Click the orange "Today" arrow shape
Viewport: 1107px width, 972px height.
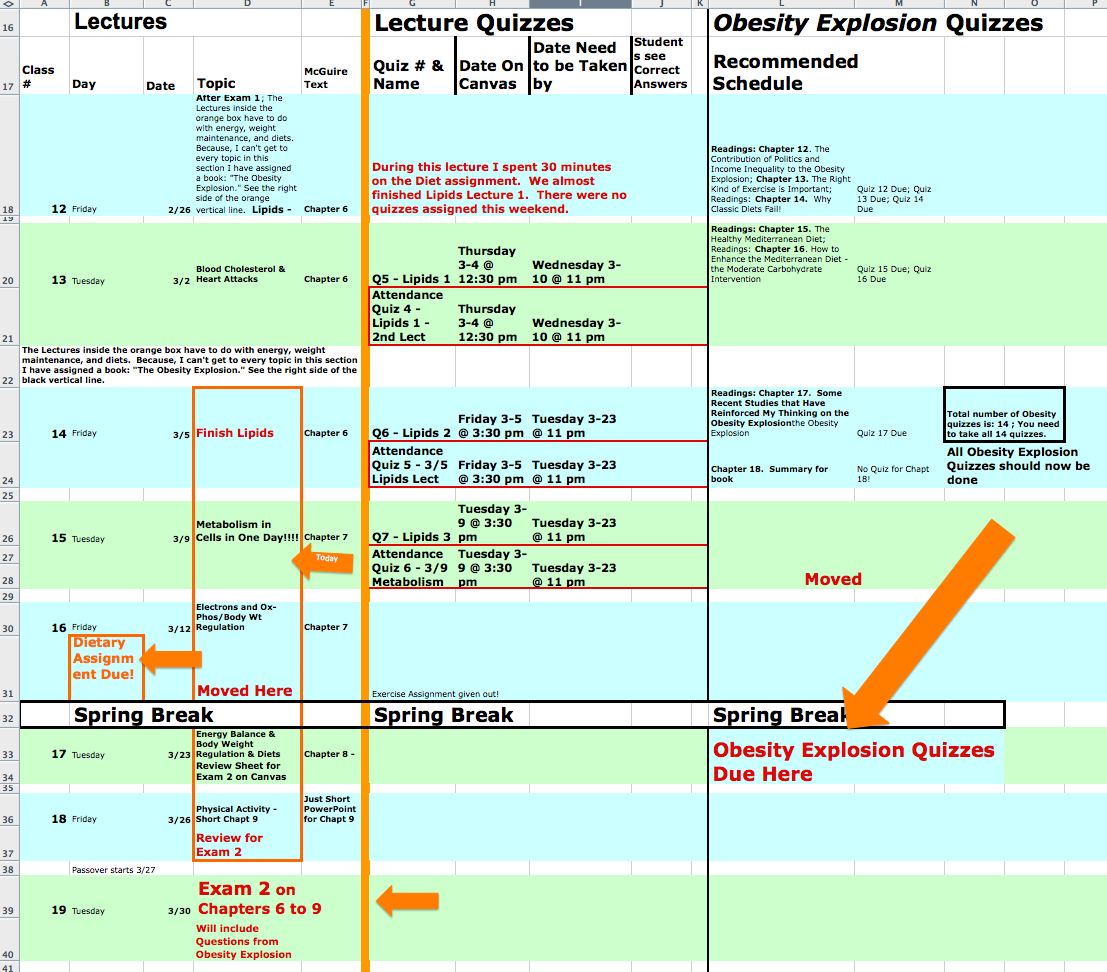pyautogui.click(x=323, y=560)
